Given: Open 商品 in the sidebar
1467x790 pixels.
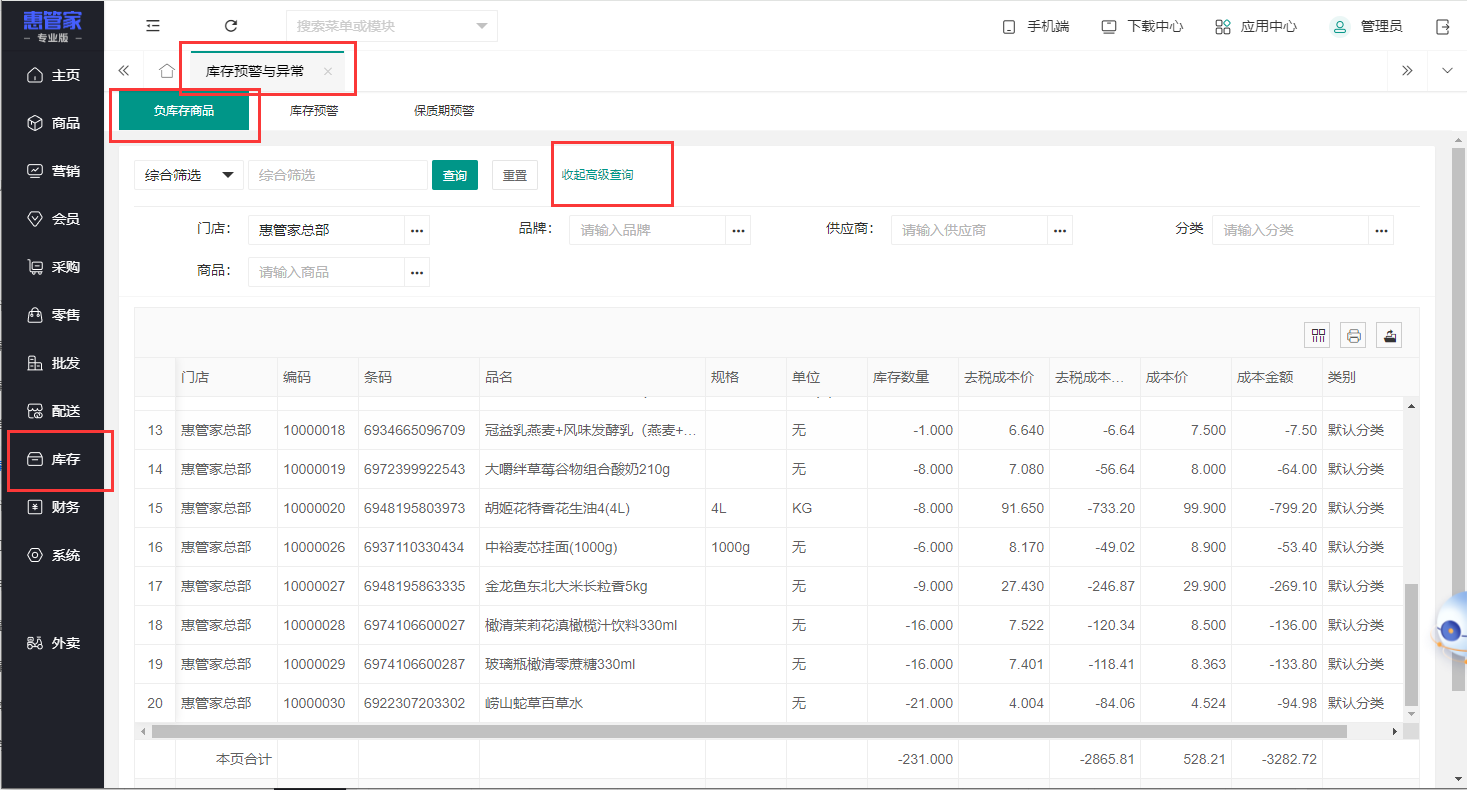Looking at the screenshot, I should [52, 123].
